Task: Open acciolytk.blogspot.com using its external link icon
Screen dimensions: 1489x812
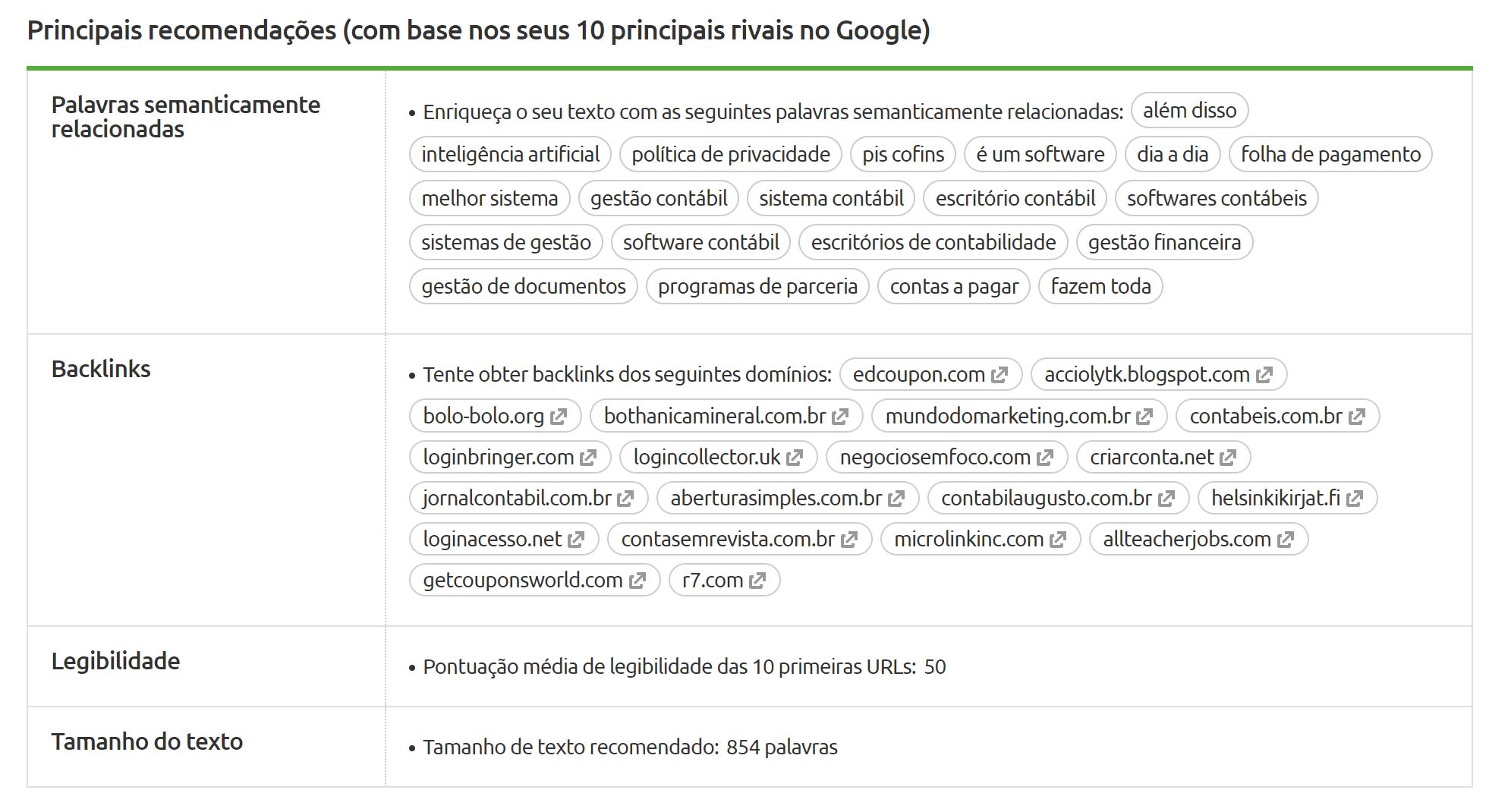Action: pos(1265,374)
